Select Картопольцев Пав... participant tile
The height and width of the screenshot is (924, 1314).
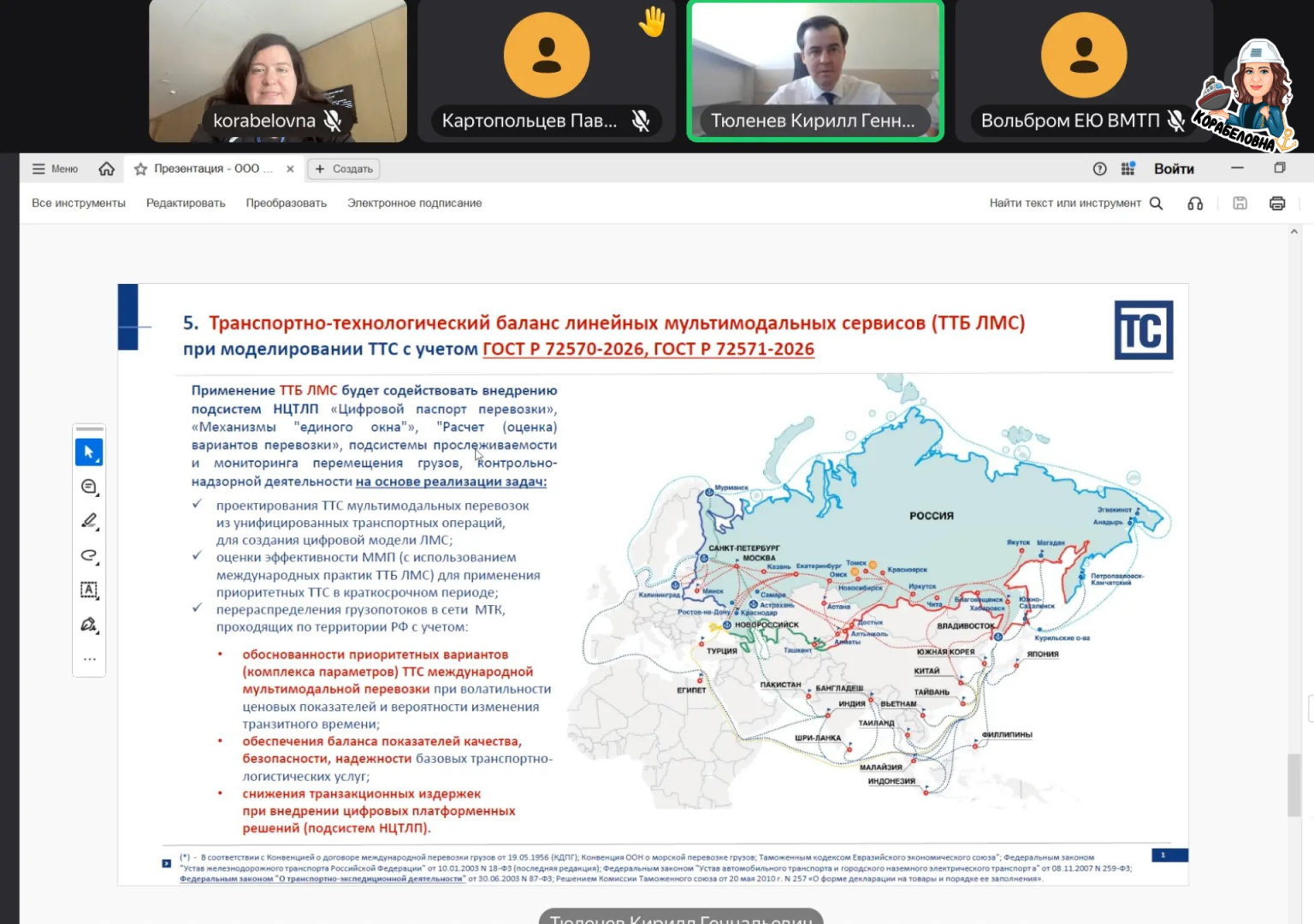pos(547,71)
